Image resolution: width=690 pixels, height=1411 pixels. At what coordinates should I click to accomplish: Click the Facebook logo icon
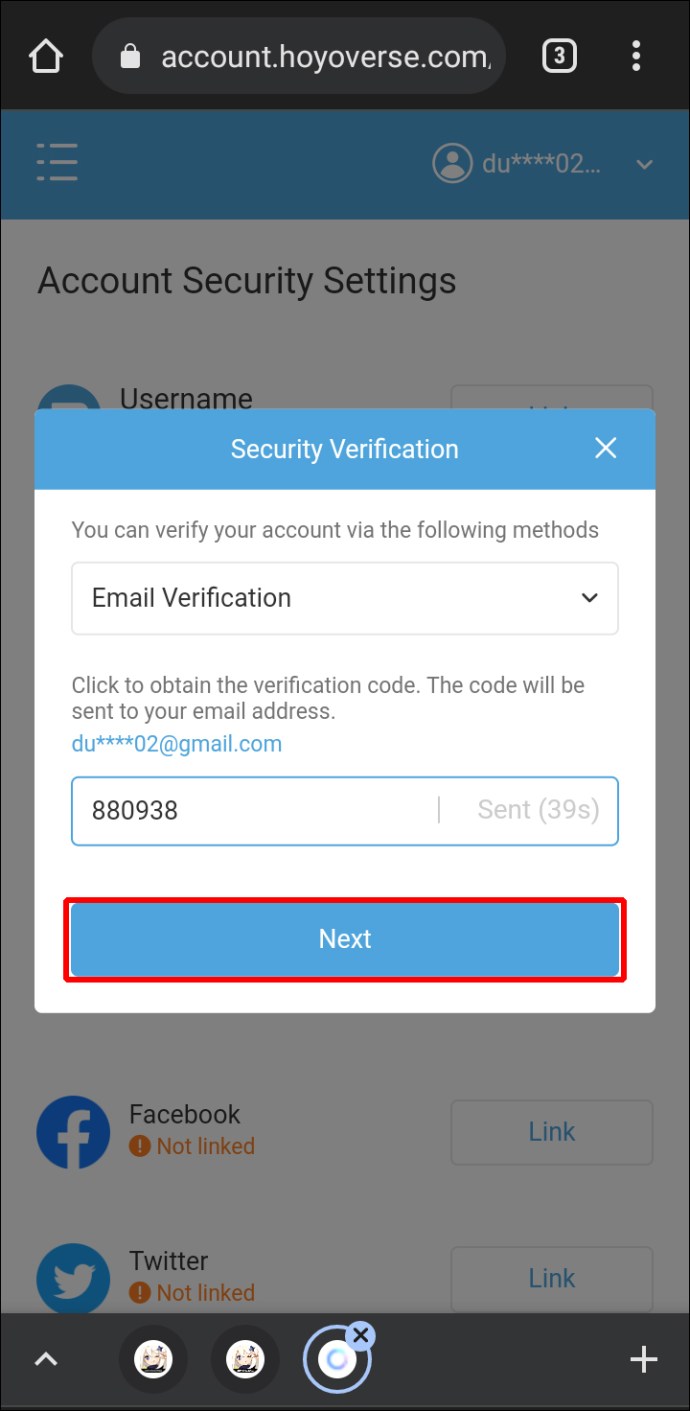[73, 1133]
